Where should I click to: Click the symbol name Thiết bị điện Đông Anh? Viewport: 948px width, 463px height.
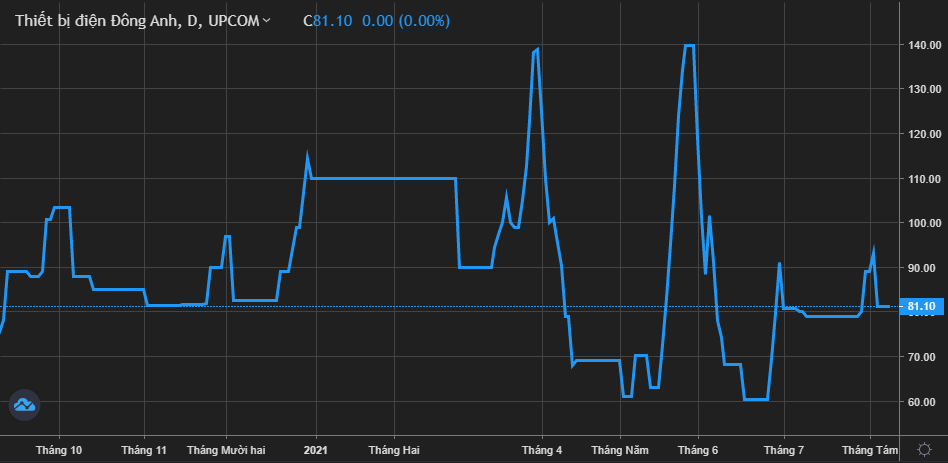tap(97, 21)
